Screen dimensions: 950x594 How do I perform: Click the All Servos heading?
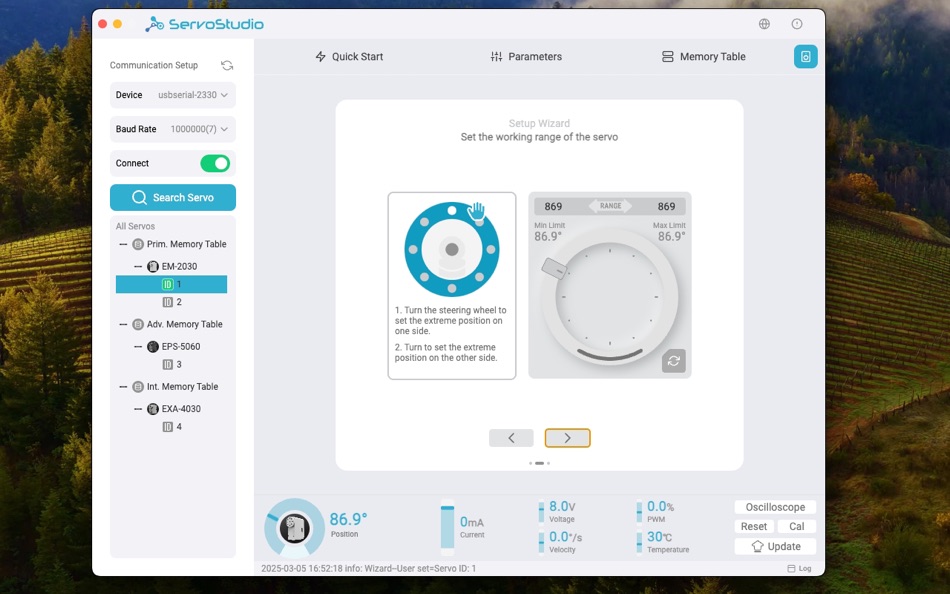(135, 226)
